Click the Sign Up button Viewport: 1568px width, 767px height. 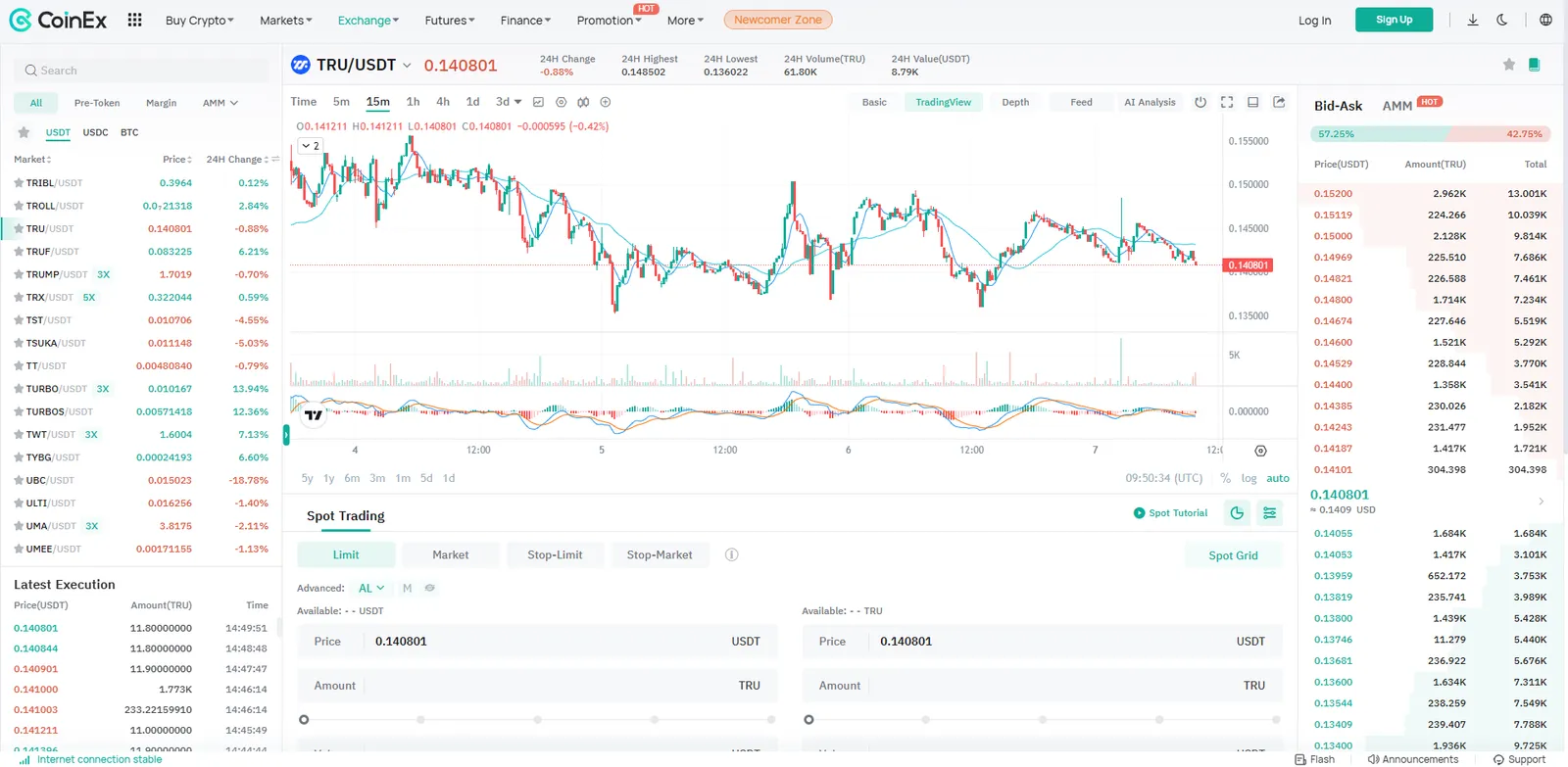click(x=1394, y=20)
